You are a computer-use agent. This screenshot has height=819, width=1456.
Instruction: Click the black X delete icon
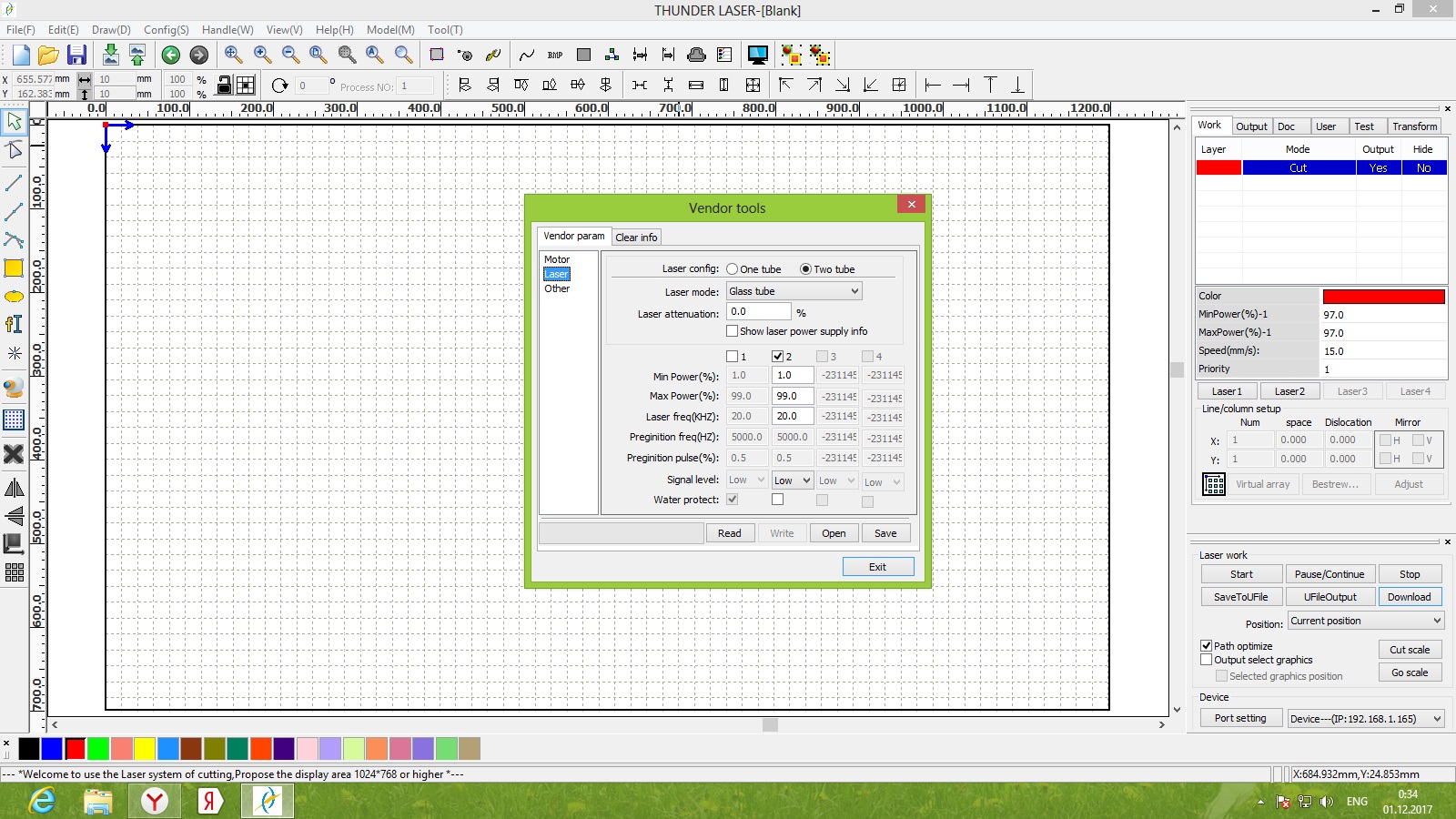(x=14, y=453)
